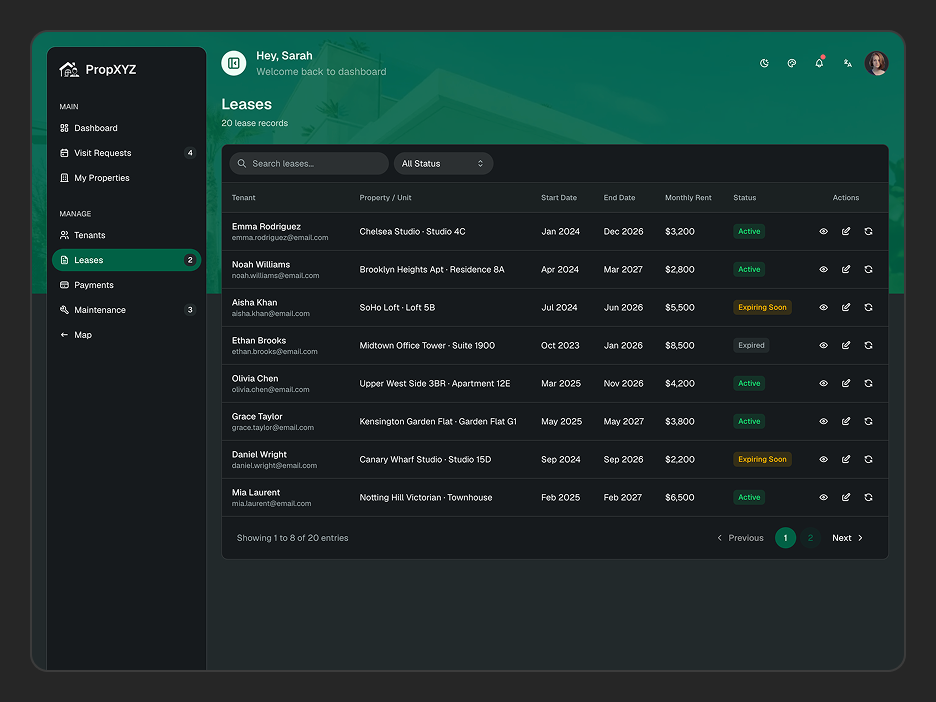
Task: Open the theme palette icon
Action: pos(792,63)
